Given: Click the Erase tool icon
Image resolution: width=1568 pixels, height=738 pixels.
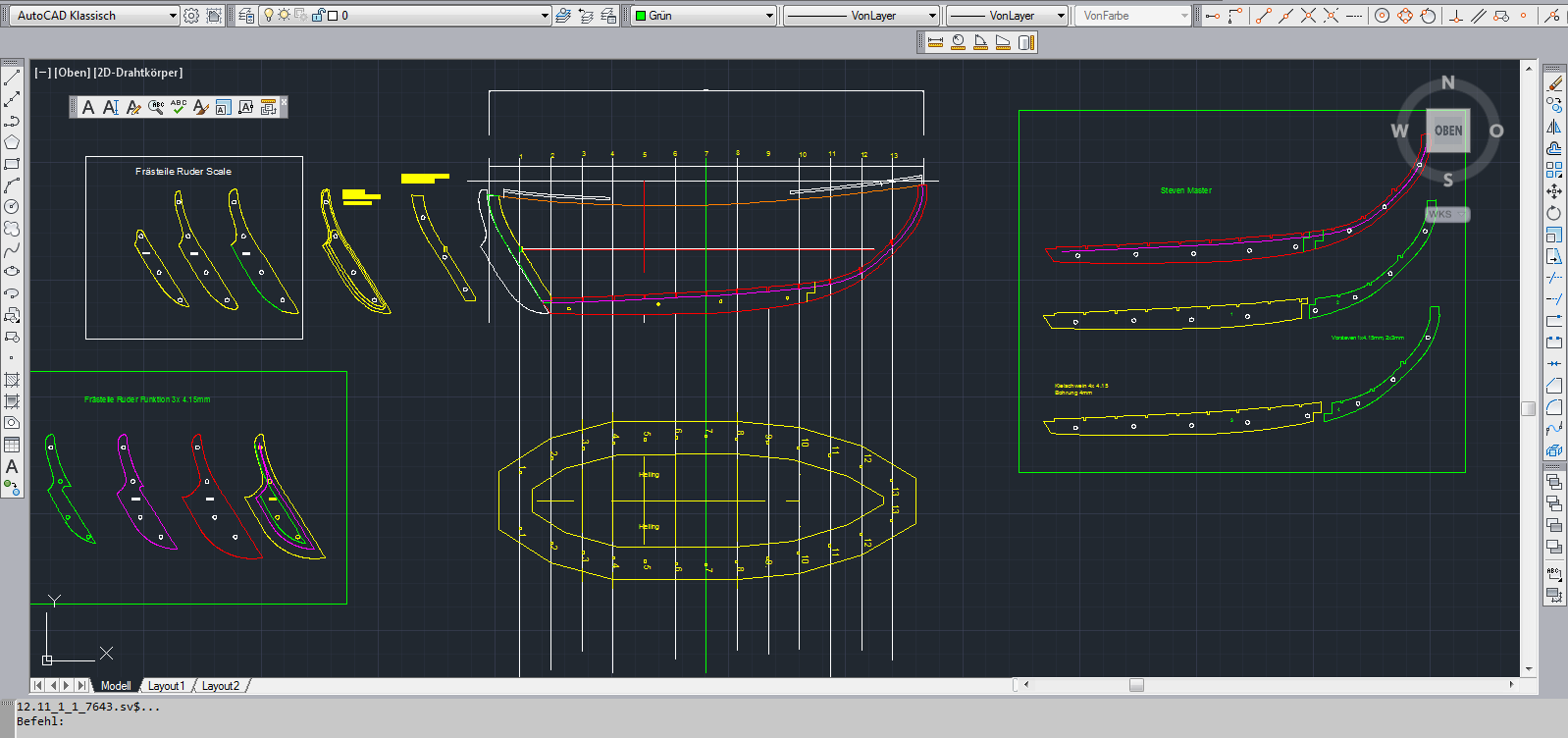Looking at the screenshot, I should (x=1553, y=83).
